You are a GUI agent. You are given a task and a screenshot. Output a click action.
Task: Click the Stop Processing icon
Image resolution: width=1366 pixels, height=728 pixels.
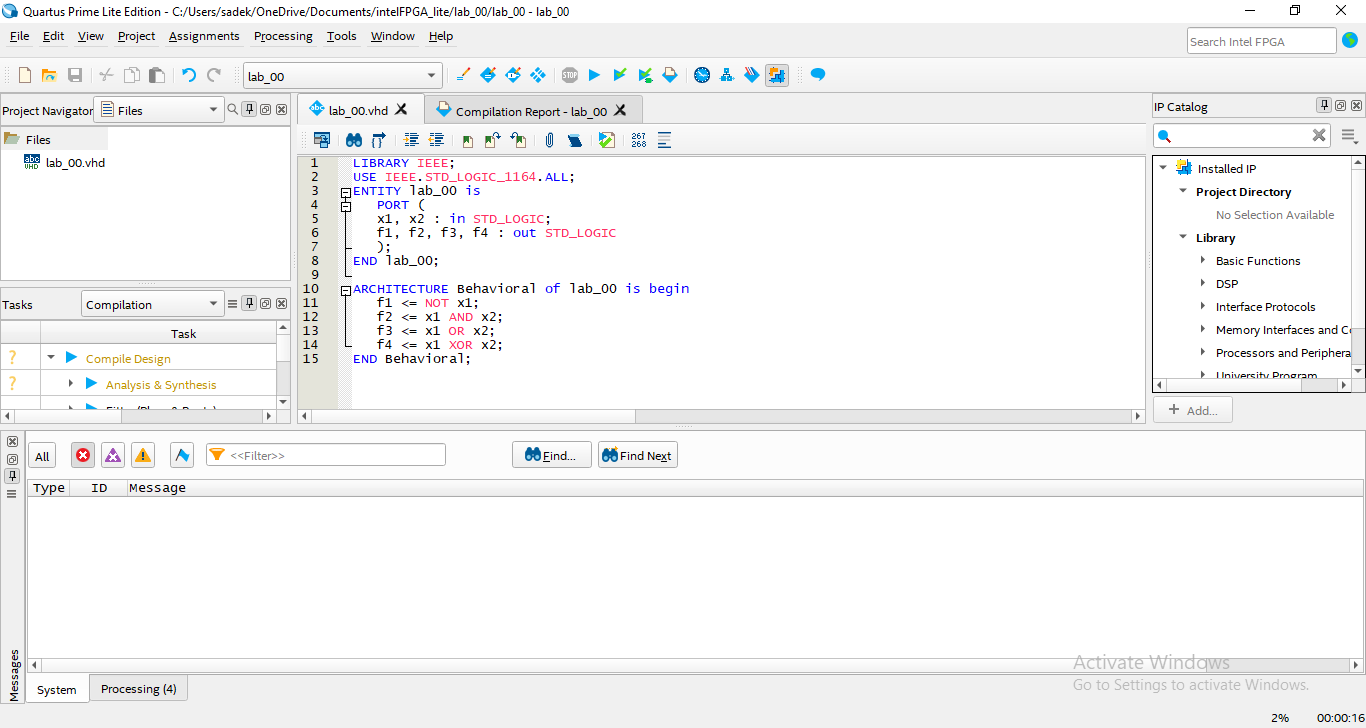point(569,75)
